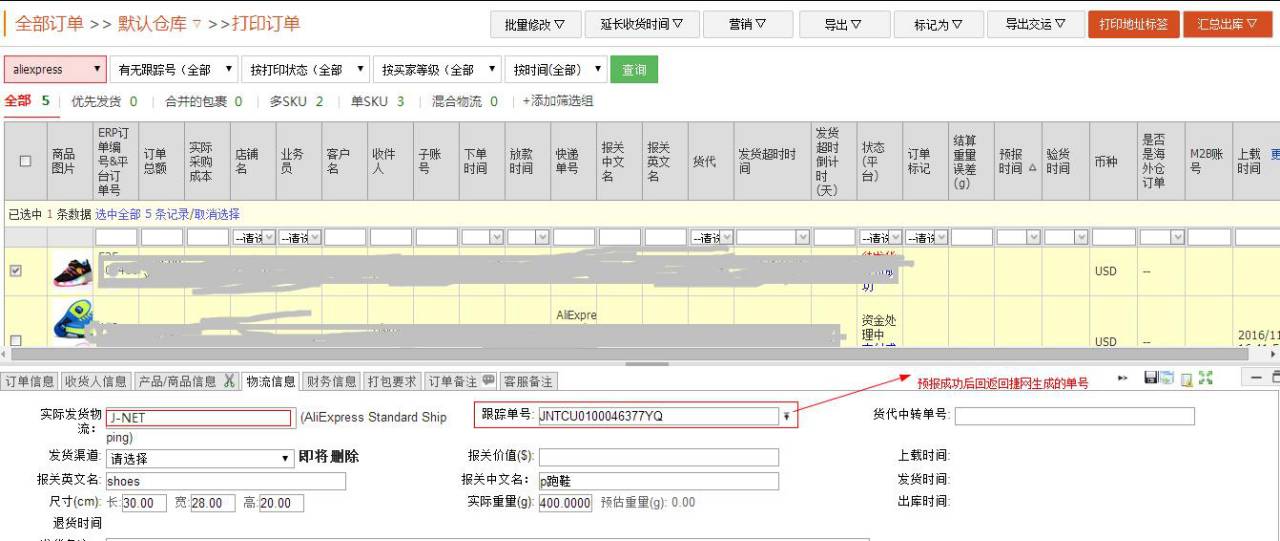1280x541 pixels.
Task: Toggle the select-all checkbox in table header
Action: pos(25,161)
